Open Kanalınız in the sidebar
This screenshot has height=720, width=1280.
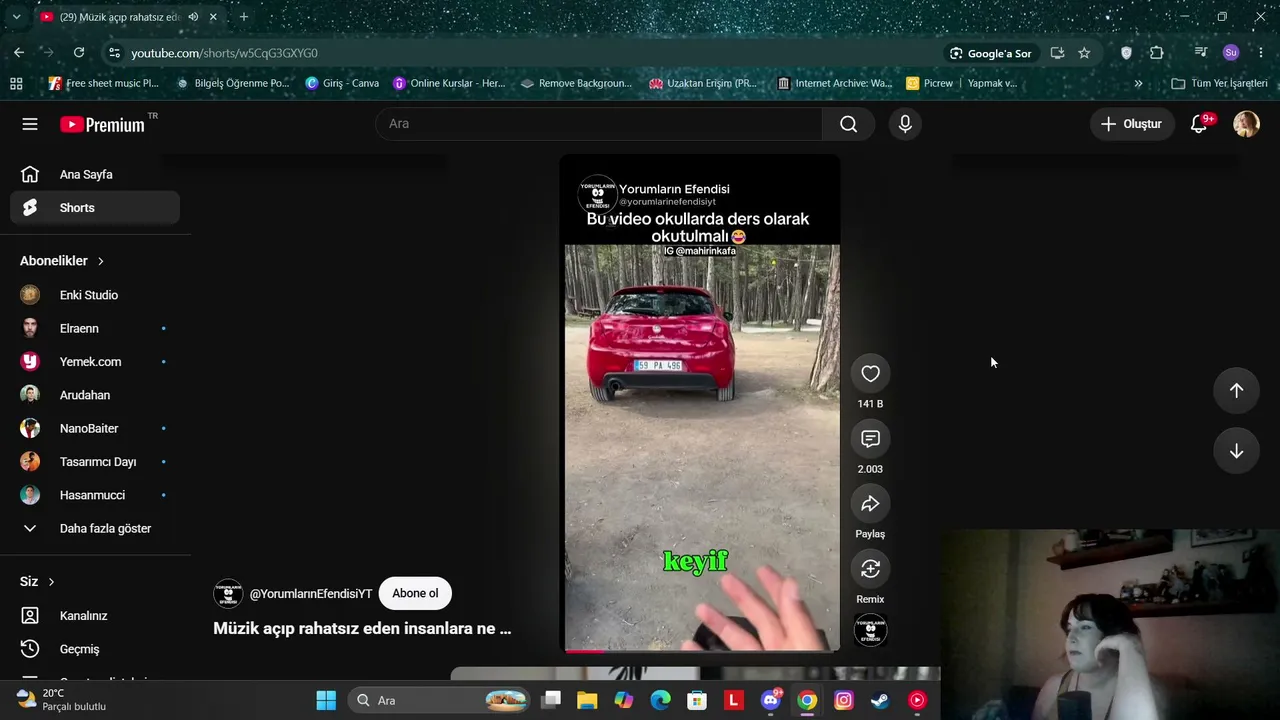95,616
